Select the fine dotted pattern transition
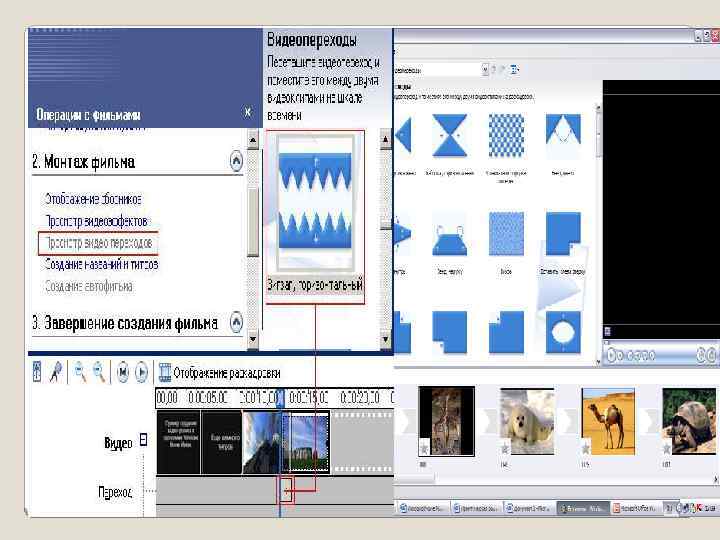Image resolution: width=720 pixels, height=540 pixels. tap(506, 234)
